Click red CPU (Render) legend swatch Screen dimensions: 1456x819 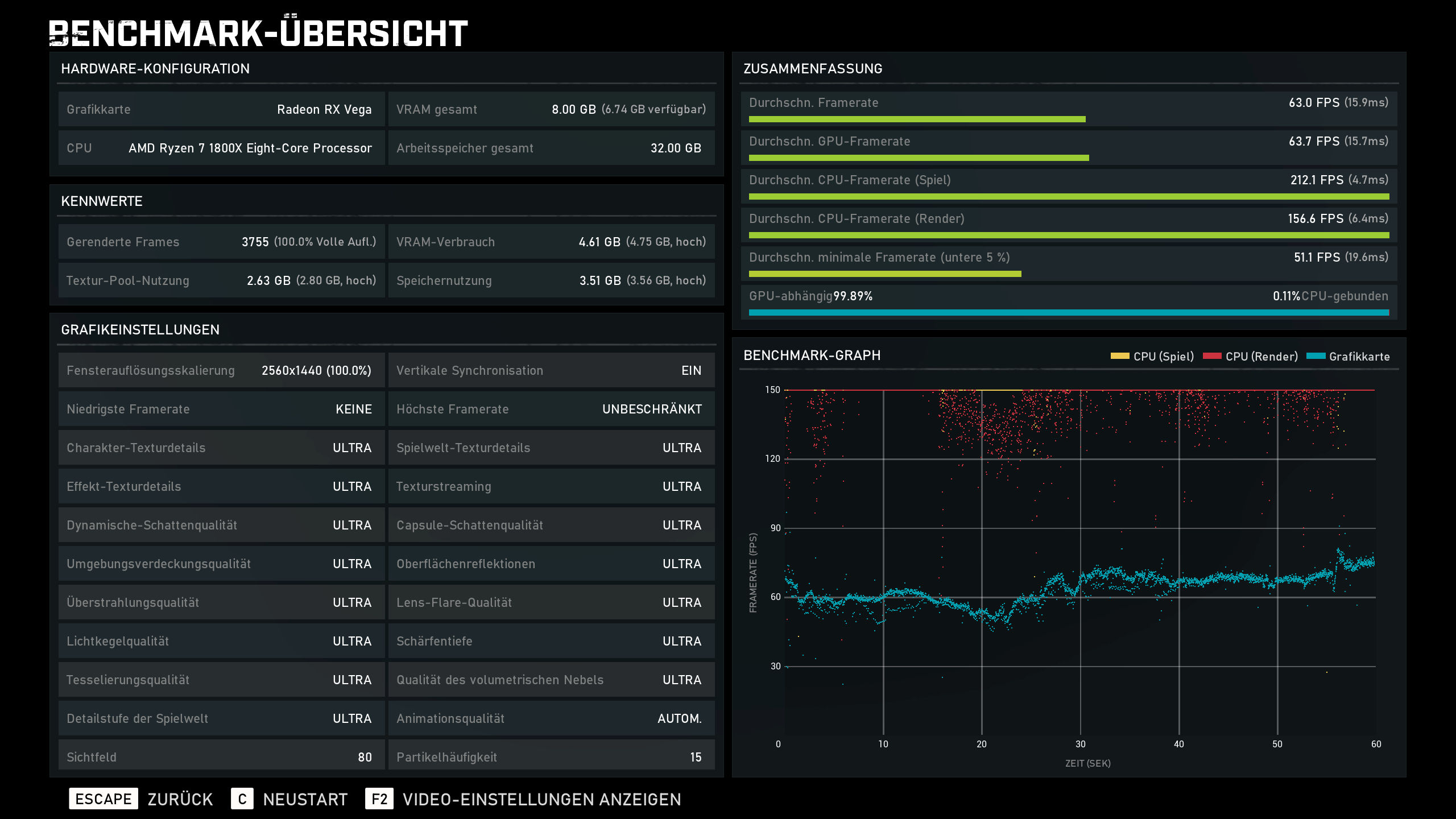point(1212,357)
